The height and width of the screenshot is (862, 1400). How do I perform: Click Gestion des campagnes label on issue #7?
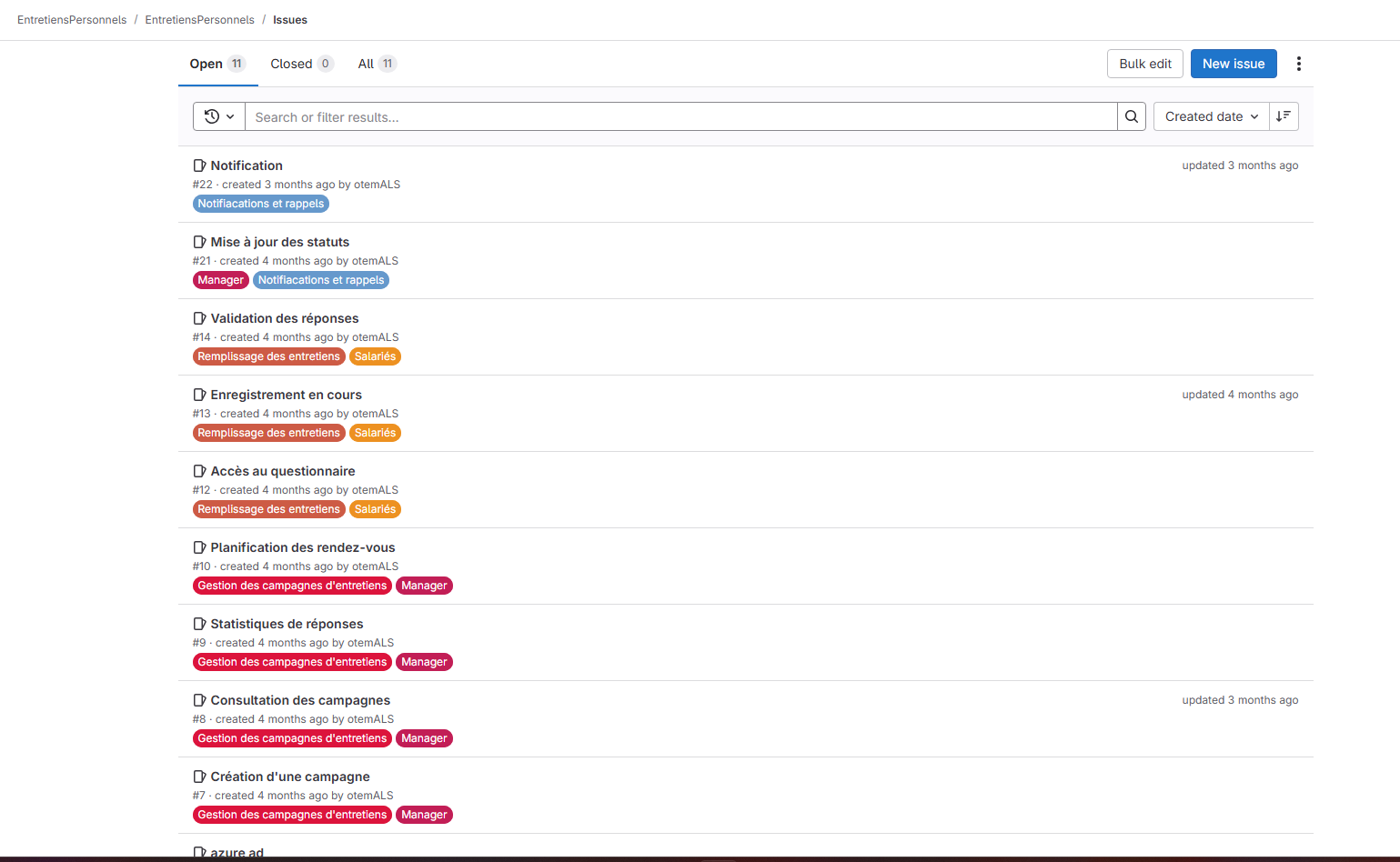(292, 815)
